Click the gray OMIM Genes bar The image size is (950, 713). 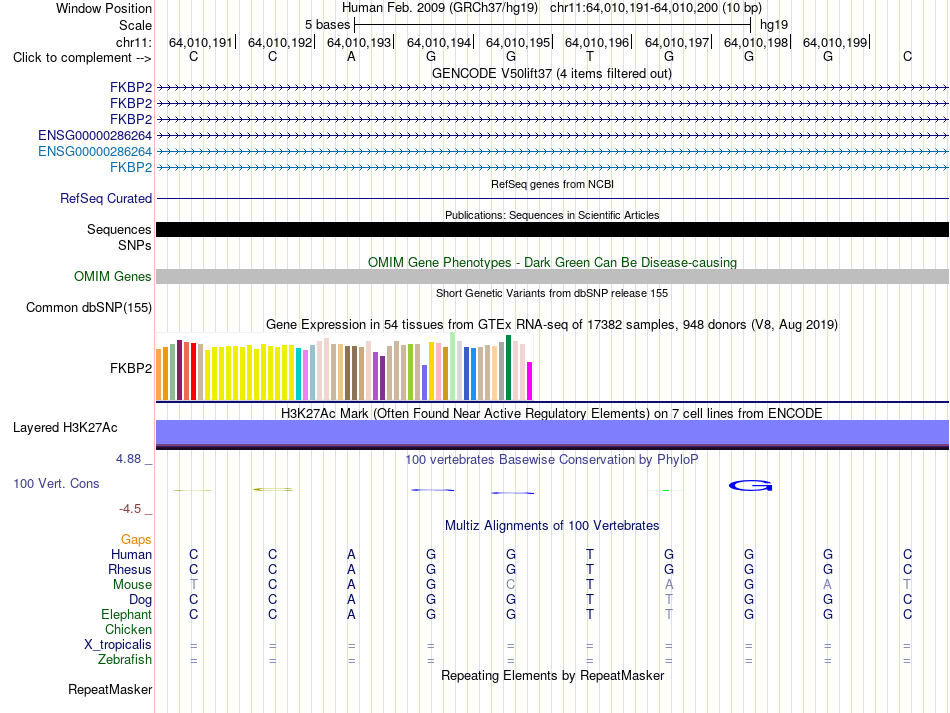point(552,276)
